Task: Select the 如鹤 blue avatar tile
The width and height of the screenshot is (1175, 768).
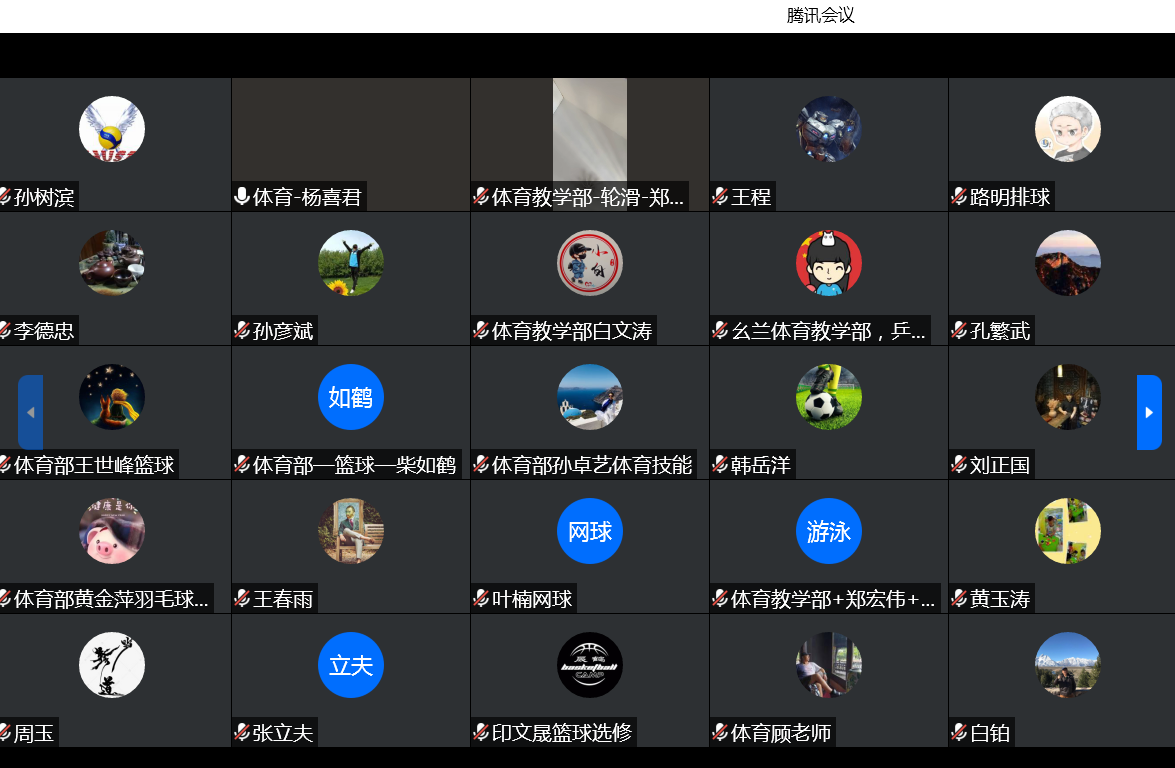Action: 350,397
